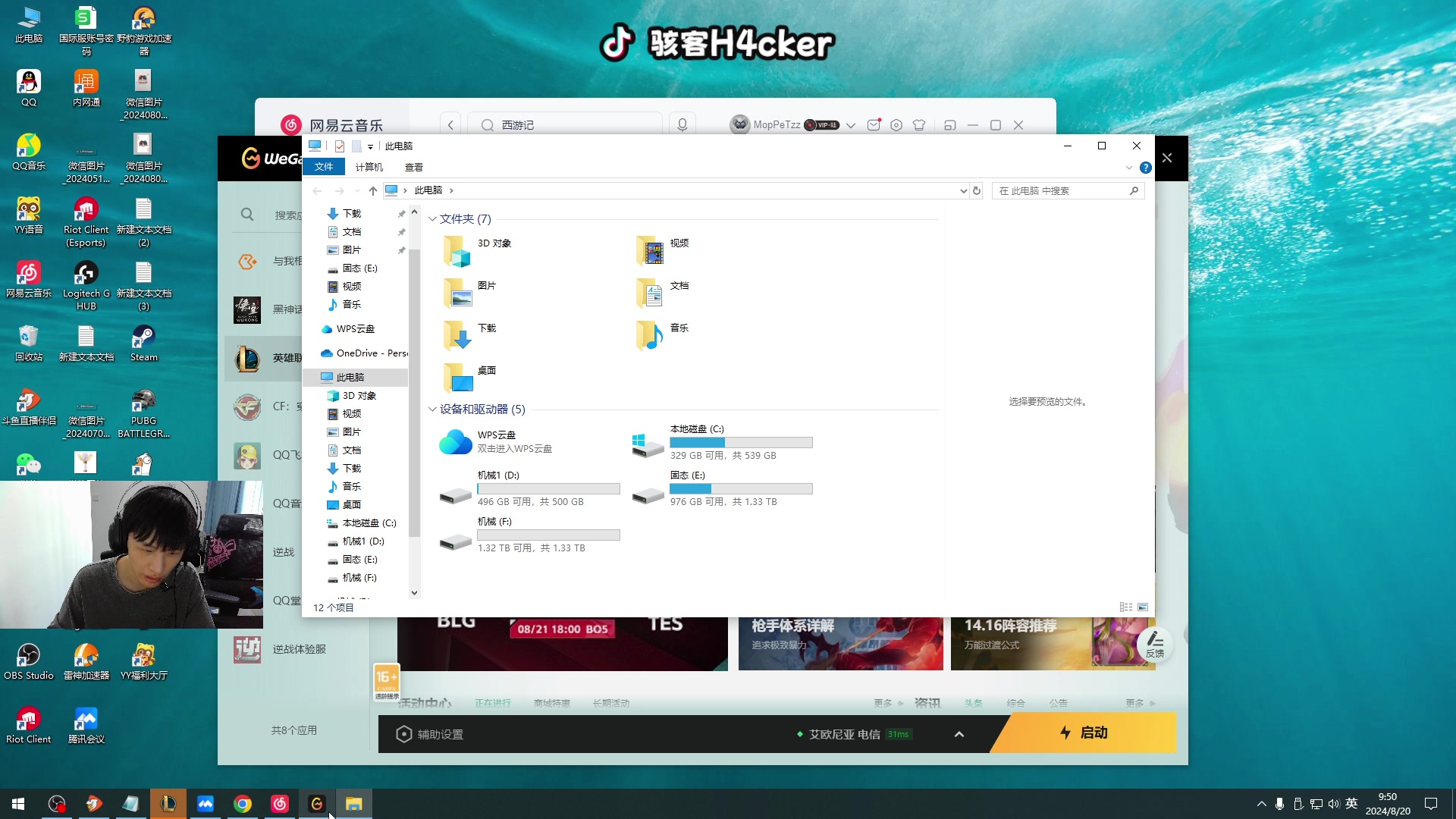1456x819 pixels.
Task: Open OBS Studio desktop shortcut
Action: 29,661
